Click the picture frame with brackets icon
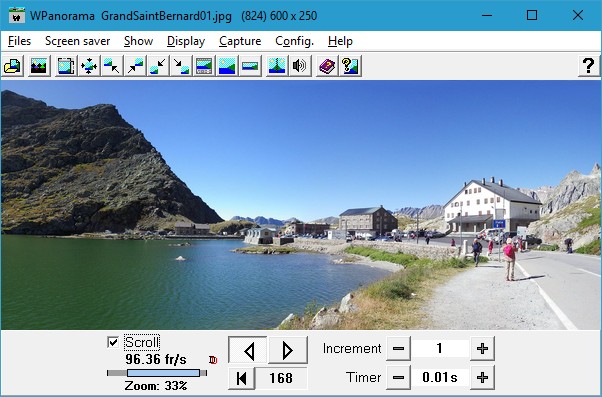This screenshot has height=397, width=602. (x=66, y=66)
